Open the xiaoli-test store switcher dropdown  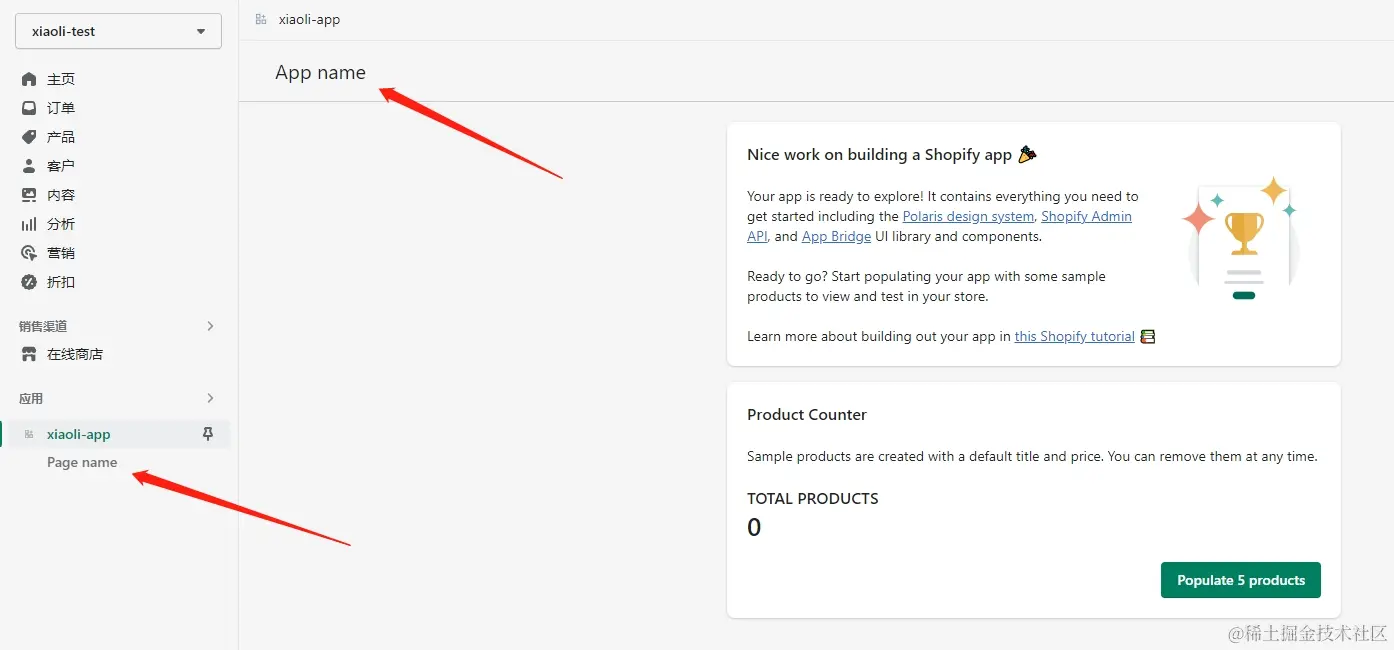point(118,31)
